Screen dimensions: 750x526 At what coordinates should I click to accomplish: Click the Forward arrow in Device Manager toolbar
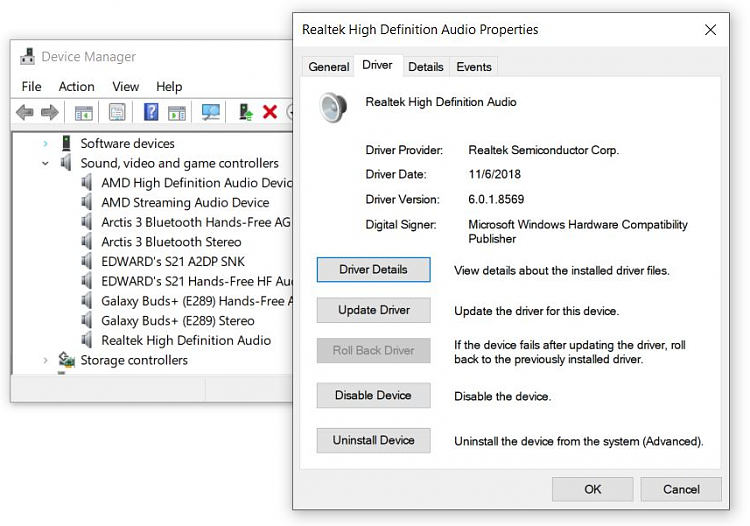point(50,112)
